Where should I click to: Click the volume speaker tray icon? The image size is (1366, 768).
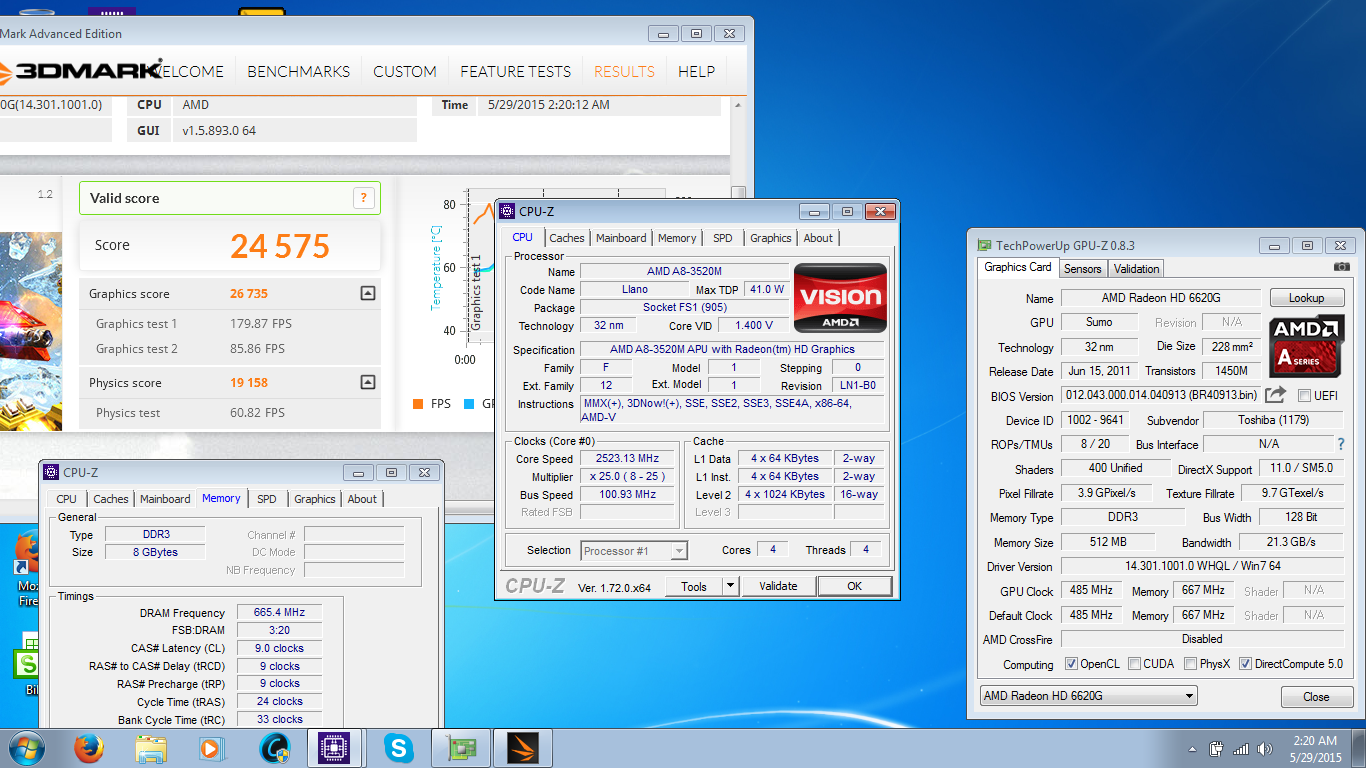[1265, 749]
